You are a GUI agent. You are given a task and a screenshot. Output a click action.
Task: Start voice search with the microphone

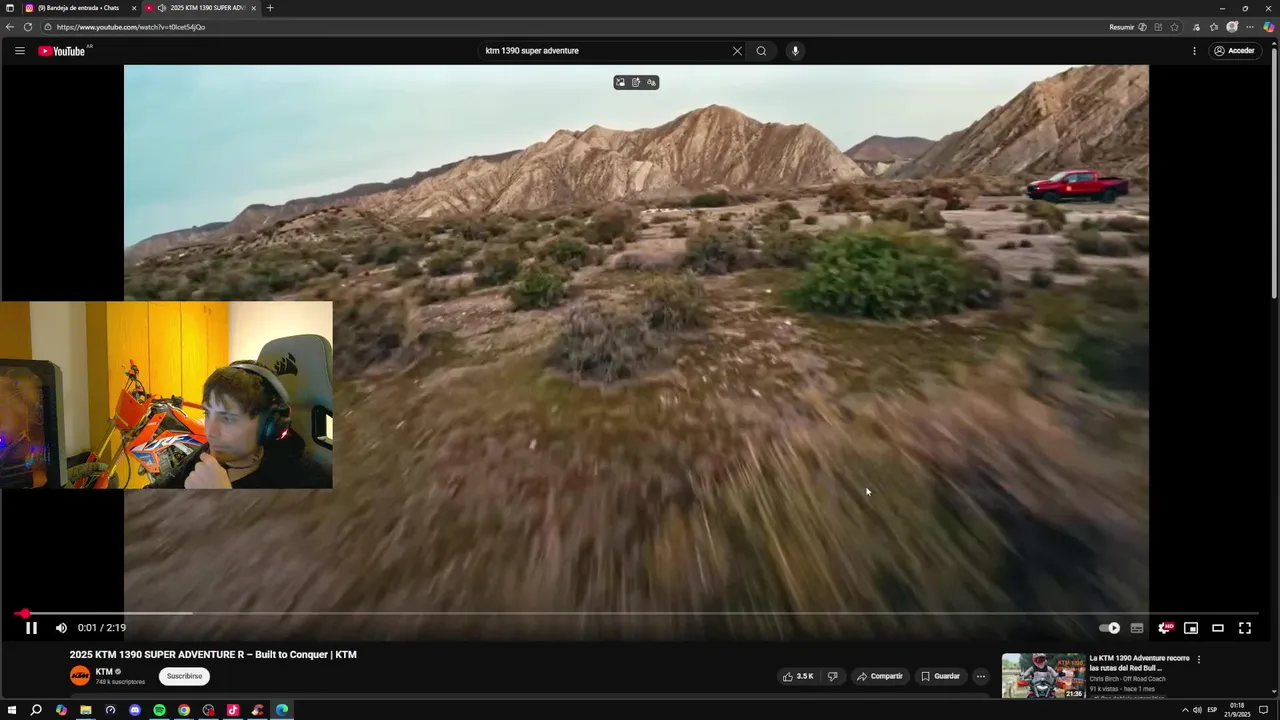[x=795, y=51]
